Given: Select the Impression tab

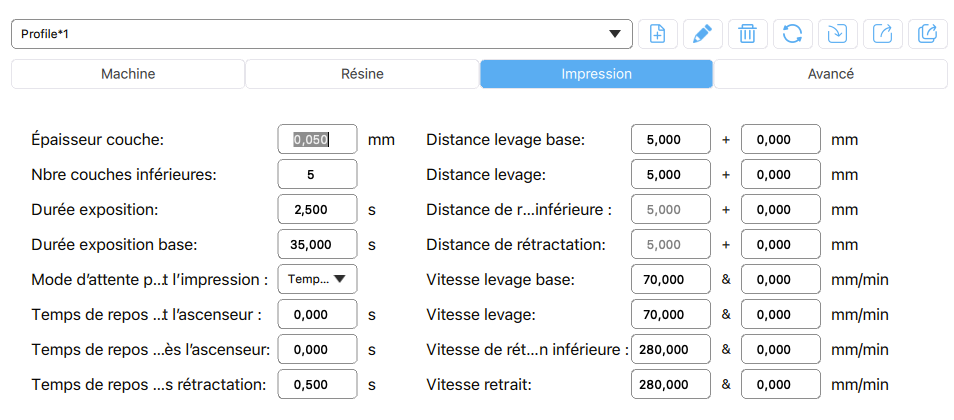Looking at the screenshot, I should click(x=596, y=74).
